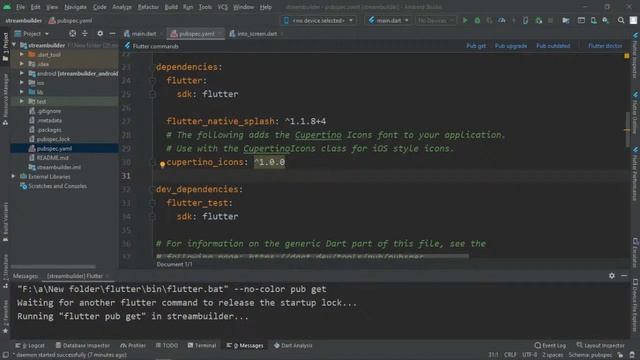Click the Pub outdated link
640x360 pixels.
click(x=553, y=46)
